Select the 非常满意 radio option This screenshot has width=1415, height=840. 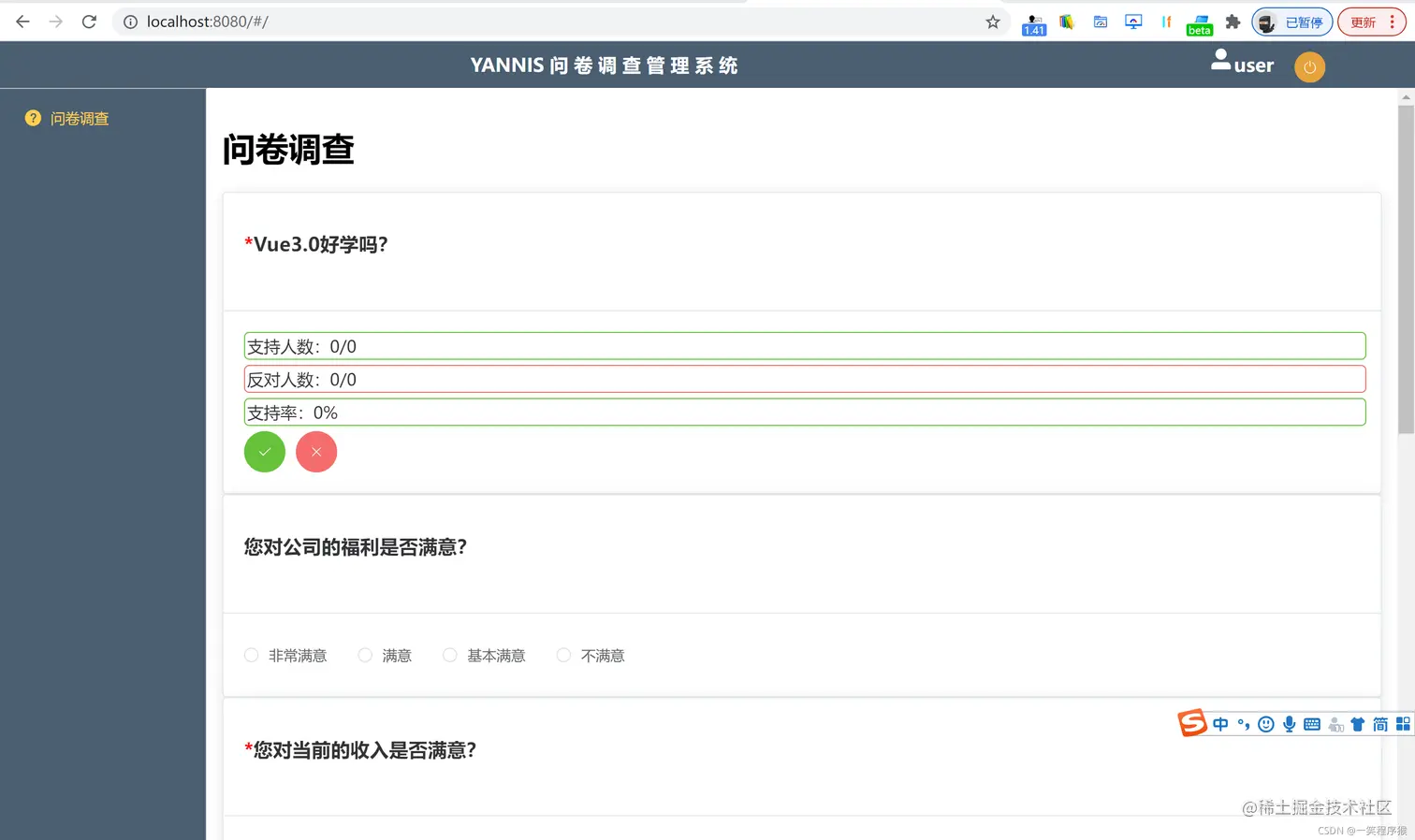coord(251,655)
